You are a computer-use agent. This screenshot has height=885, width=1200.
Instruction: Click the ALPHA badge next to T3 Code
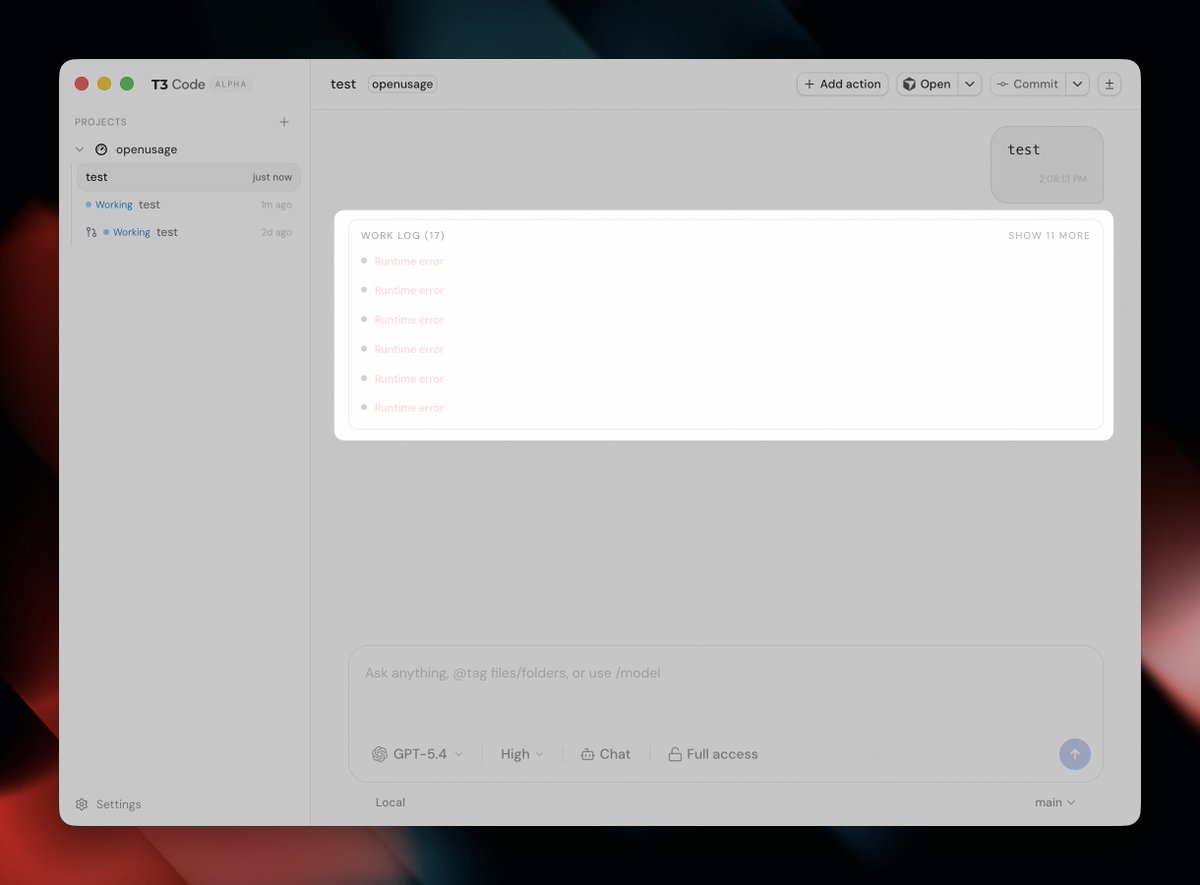pos(231,85)
